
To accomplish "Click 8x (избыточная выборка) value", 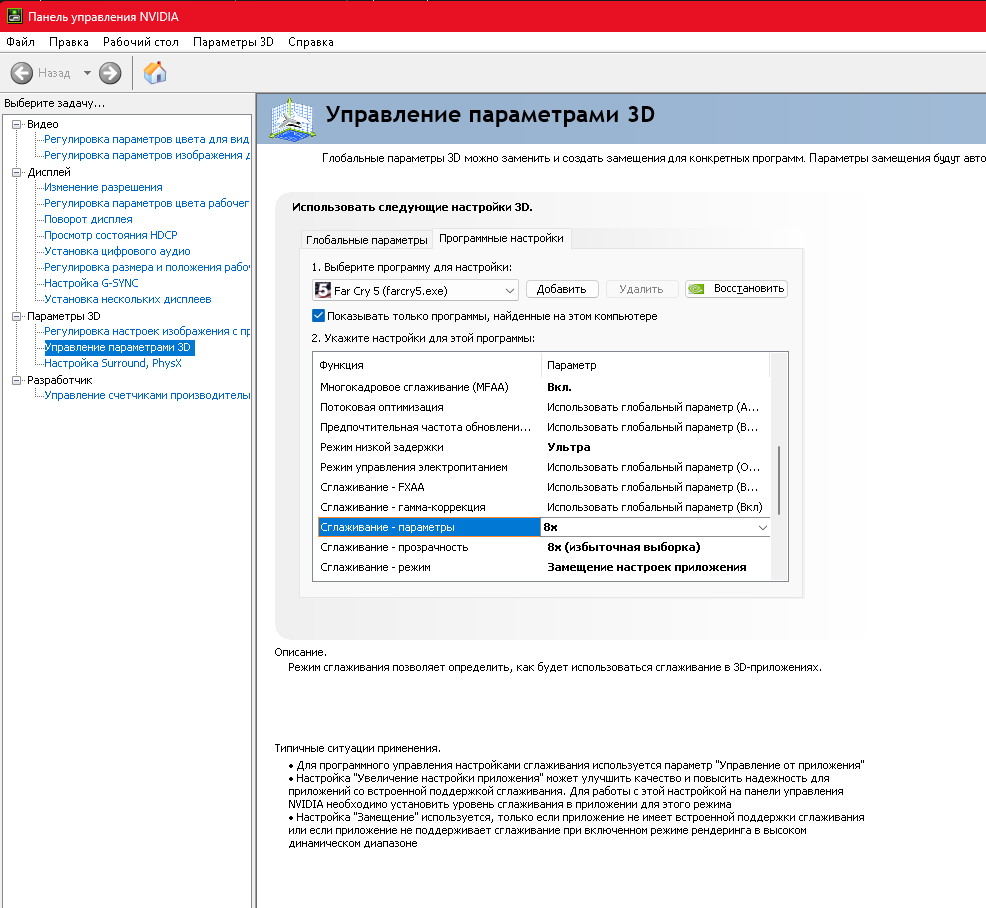I will (x=624, y=547).
